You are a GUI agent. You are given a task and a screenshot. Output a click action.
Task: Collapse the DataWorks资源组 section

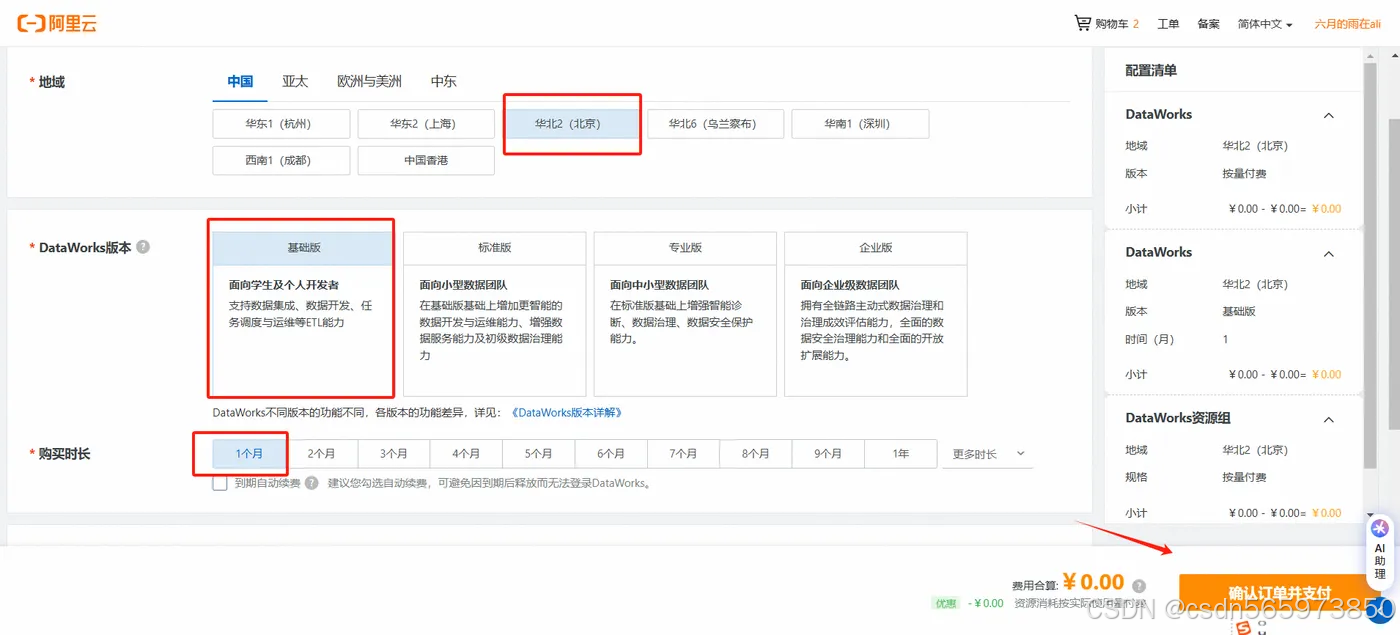(1328, 419)
